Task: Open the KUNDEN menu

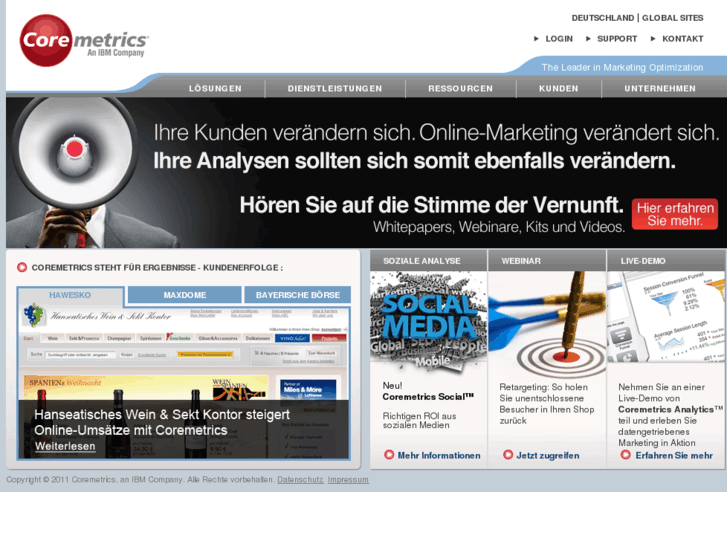Action: pyautogui.click(x=558, y=89)
